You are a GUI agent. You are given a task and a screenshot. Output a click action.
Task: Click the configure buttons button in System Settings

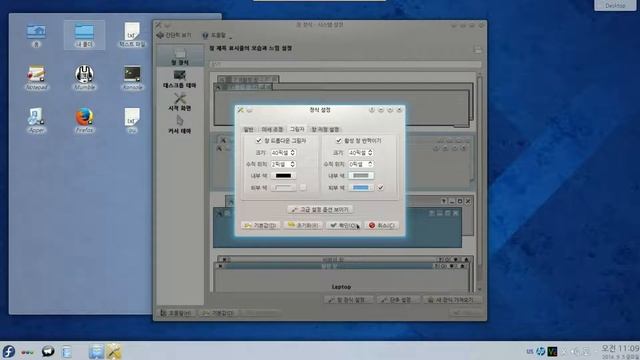[x=398, y=300]
